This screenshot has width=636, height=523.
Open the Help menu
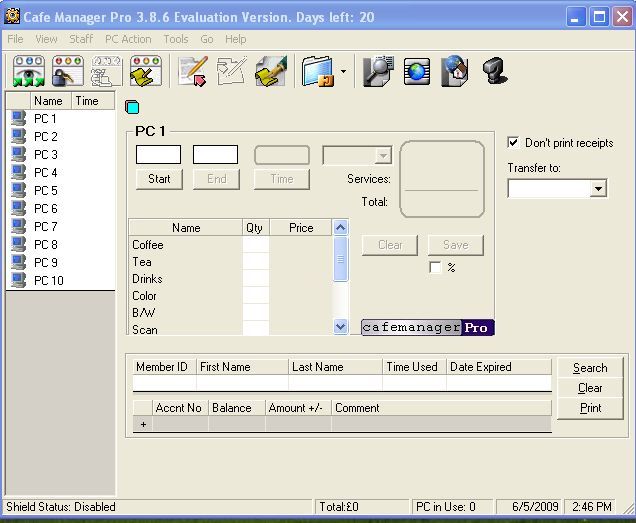pyautogui.click(x=236, y=39)
